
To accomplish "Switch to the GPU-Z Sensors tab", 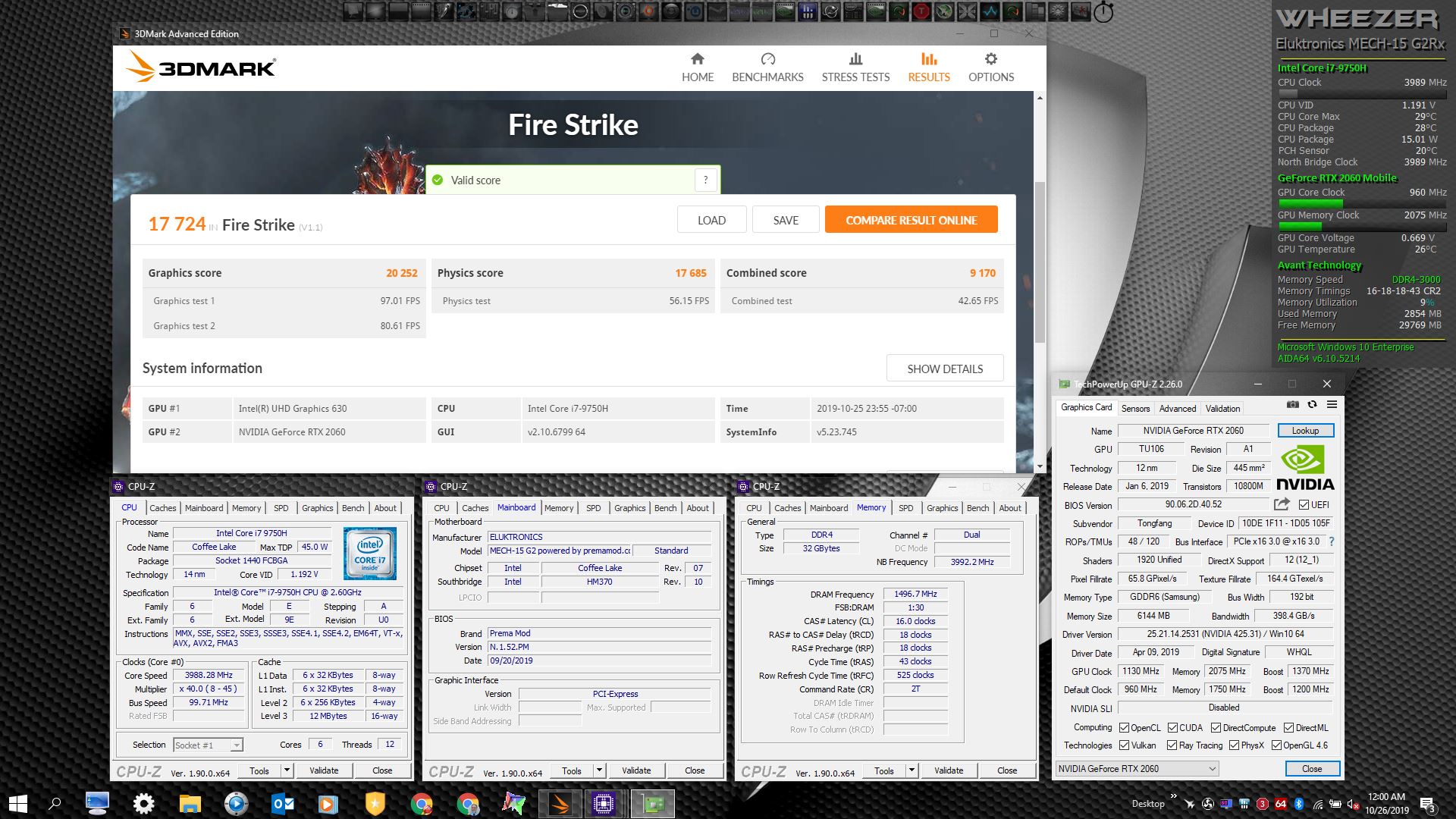I will point(1135,408).
